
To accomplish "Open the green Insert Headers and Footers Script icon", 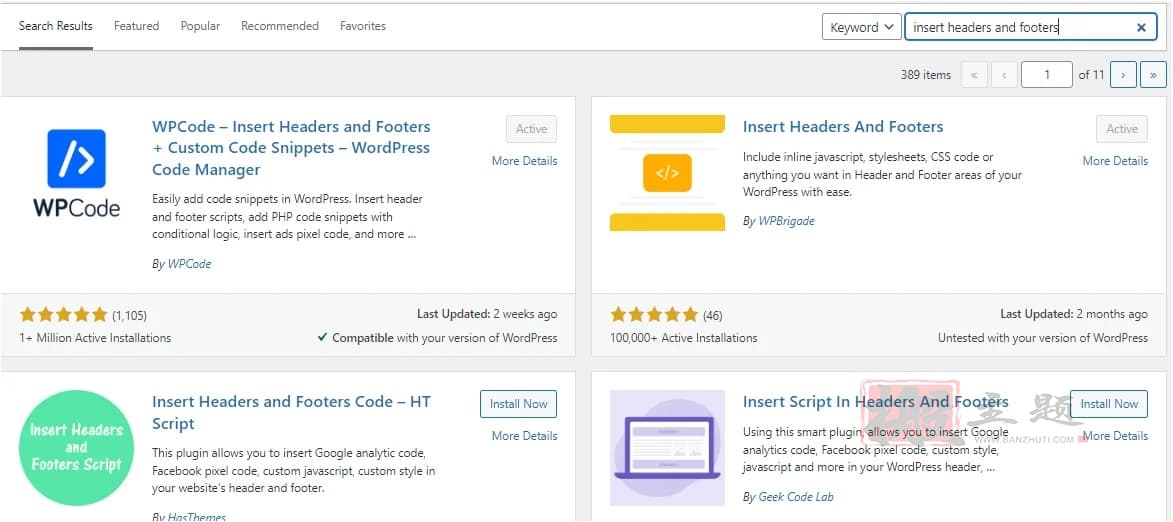I will 76,448.
